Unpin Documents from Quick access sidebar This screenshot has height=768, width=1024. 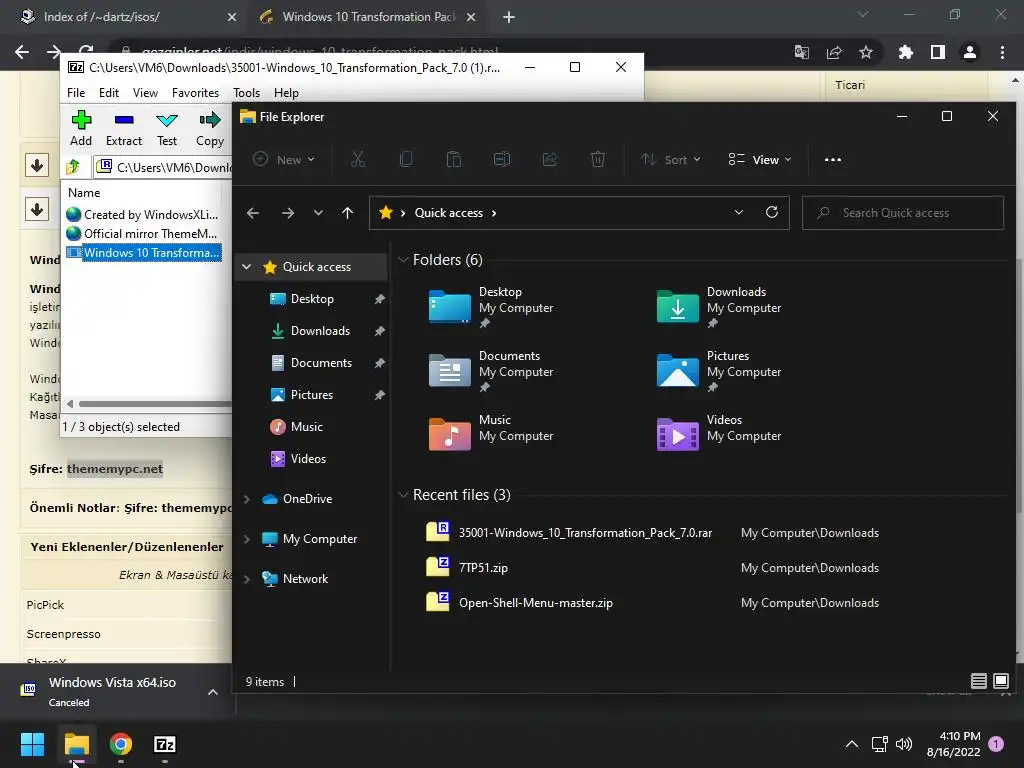click(379, 363)
